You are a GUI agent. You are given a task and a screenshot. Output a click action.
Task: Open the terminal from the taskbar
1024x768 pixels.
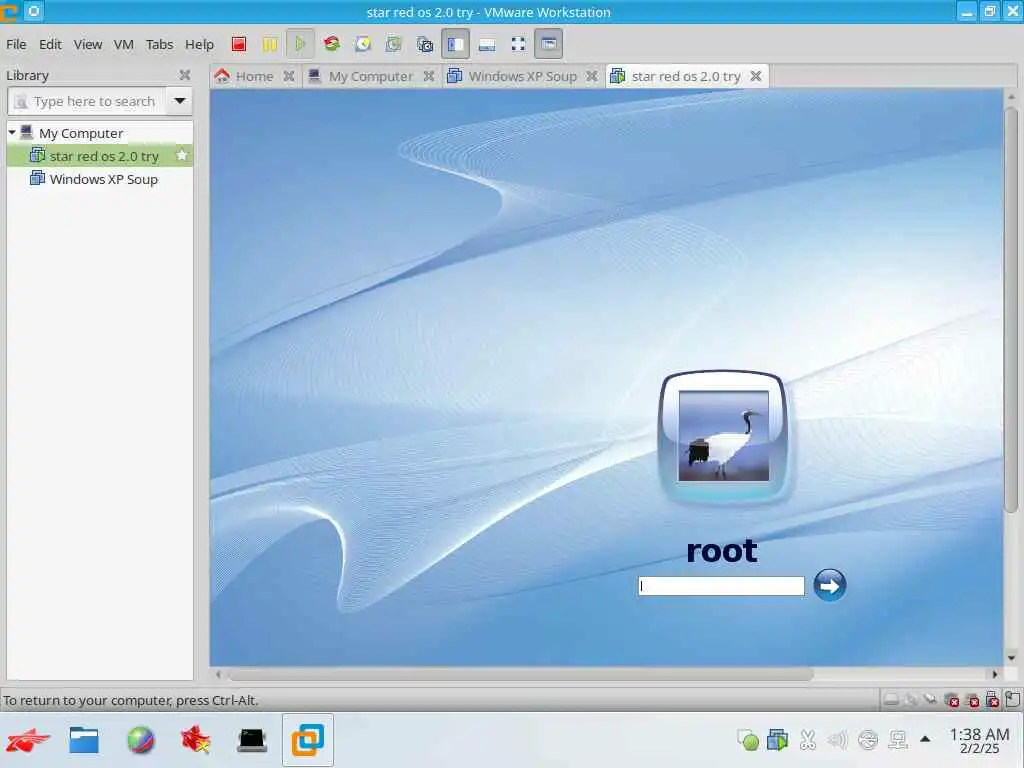click(x=252, y=741)
